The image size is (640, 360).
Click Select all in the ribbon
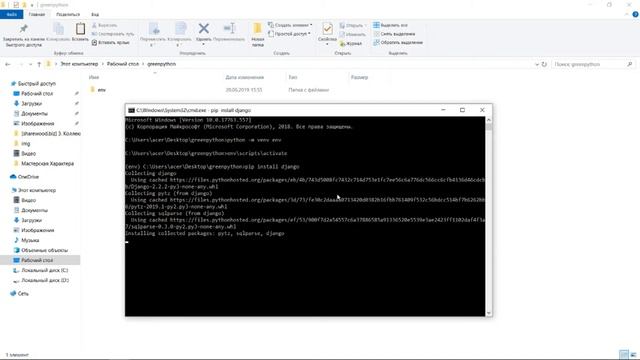tap(390, 25)
